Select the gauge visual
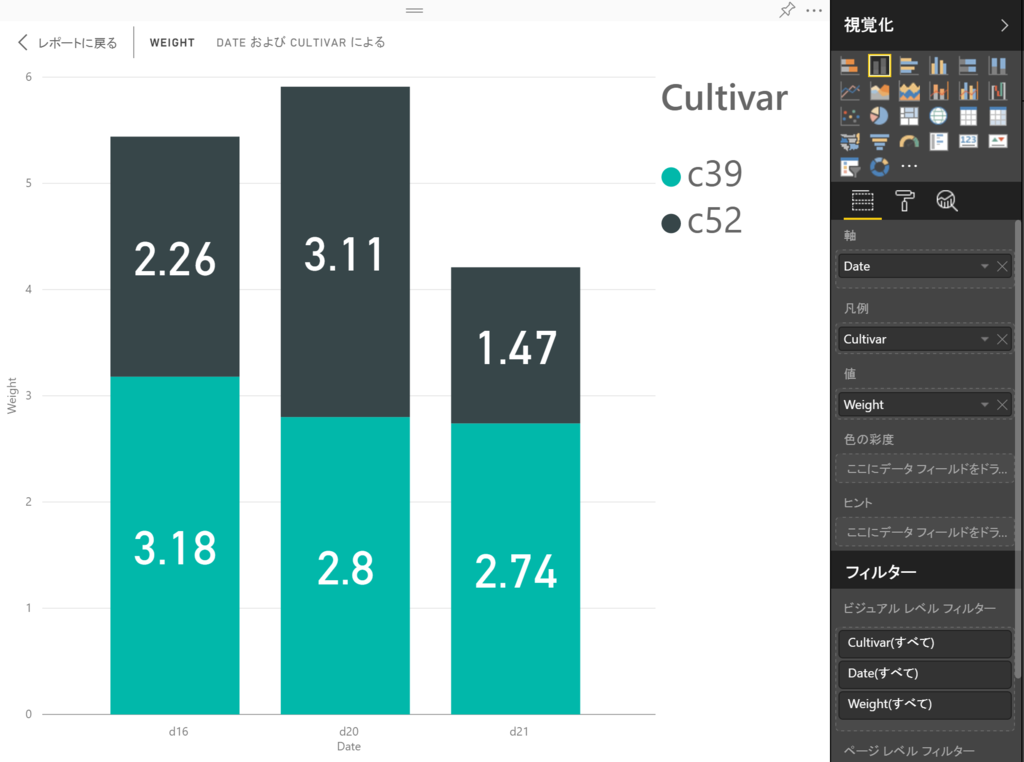Screen dimensions: 1024x762 coord(908,141)
